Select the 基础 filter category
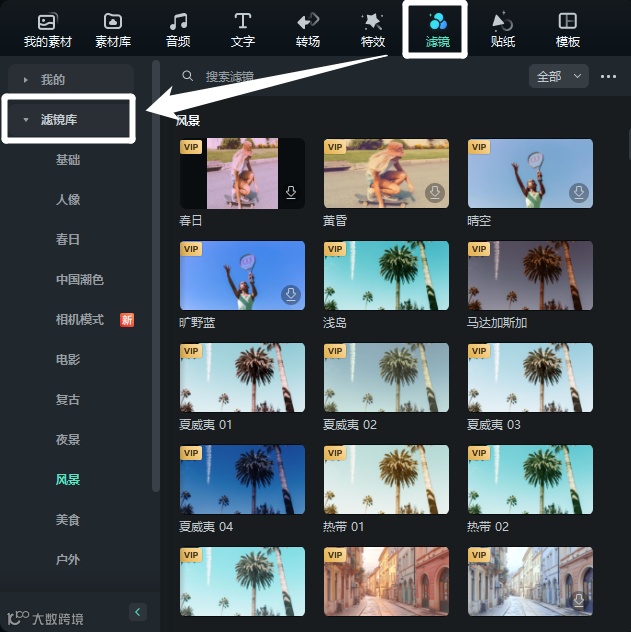Image resolution: width=631 pixels, height=632 pixels. coord(68,160)
